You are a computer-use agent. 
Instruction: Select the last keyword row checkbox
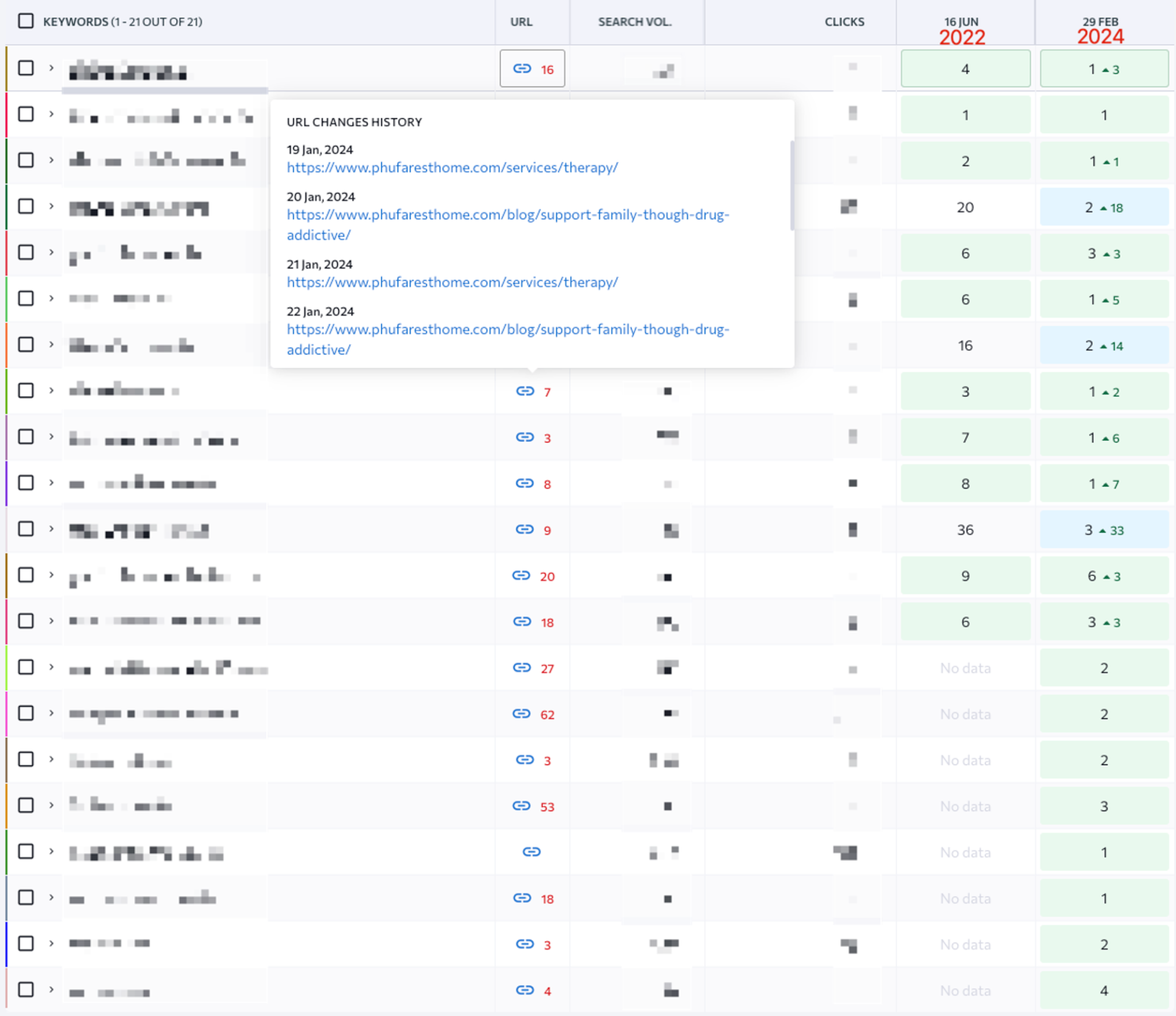(26, 990)
